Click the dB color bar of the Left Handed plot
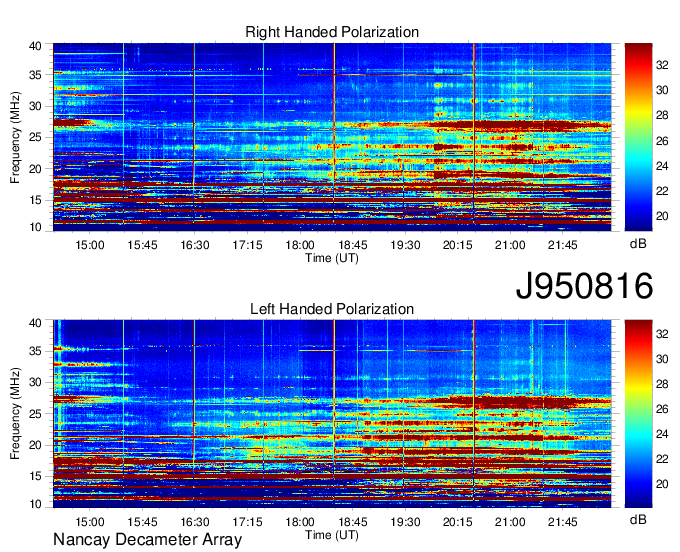The width and height of the screenshot is (680, 552). pyautogui.click(x=638, y=414)
